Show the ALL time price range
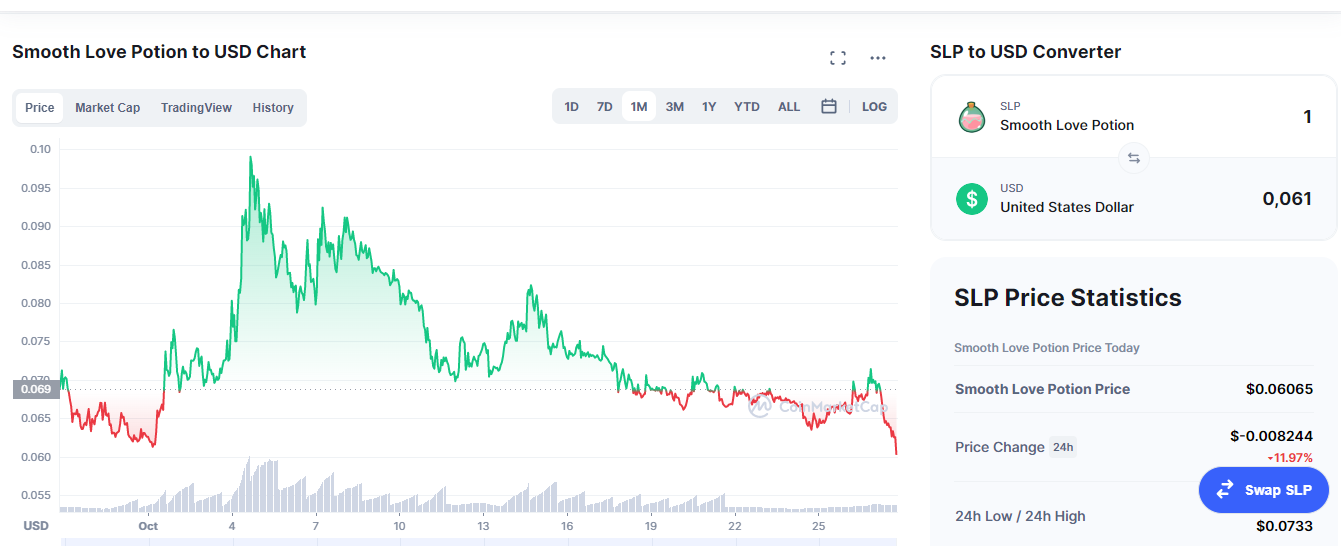The image size is (1341, 546). point(789,106)
